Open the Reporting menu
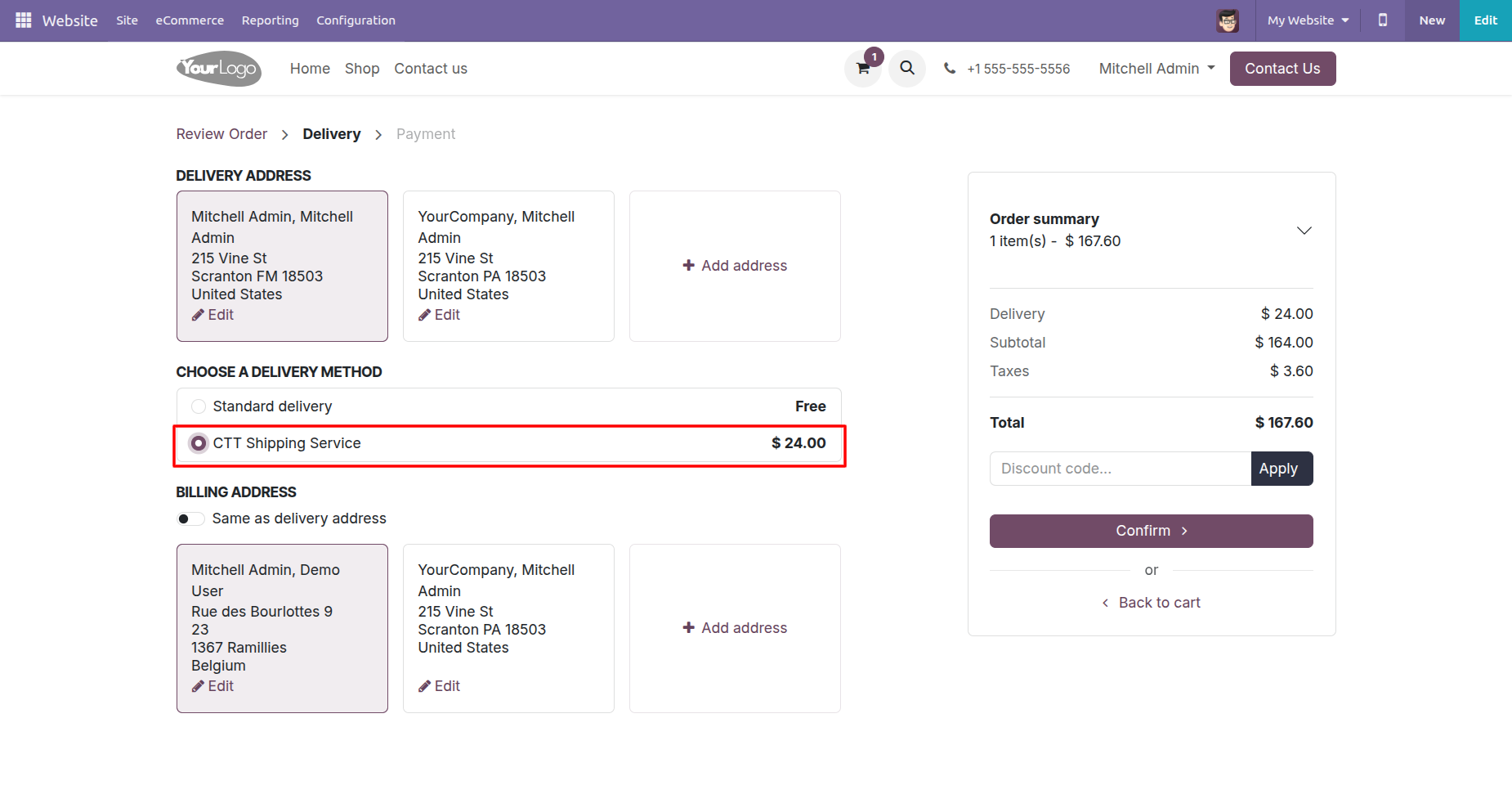Viewport: 1512px width, 790px height. point(270,20)
